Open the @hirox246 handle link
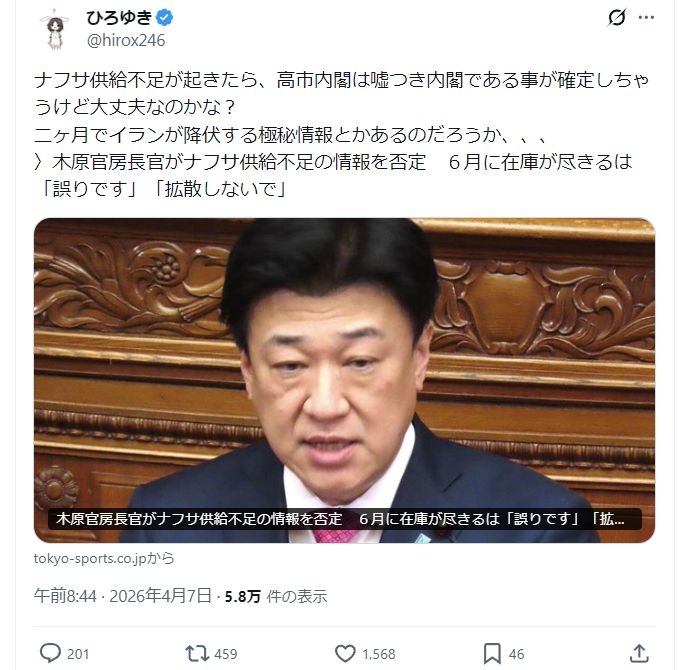The width and height of the screenshot is (695, 670). point(126,40)
